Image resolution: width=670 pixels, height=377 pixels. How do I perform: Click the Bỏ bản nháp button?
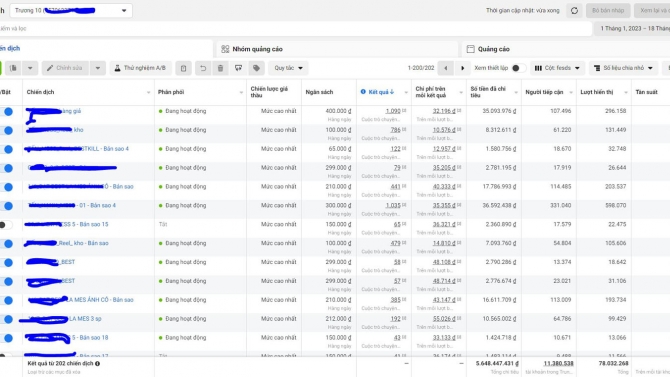pos(608,11)
